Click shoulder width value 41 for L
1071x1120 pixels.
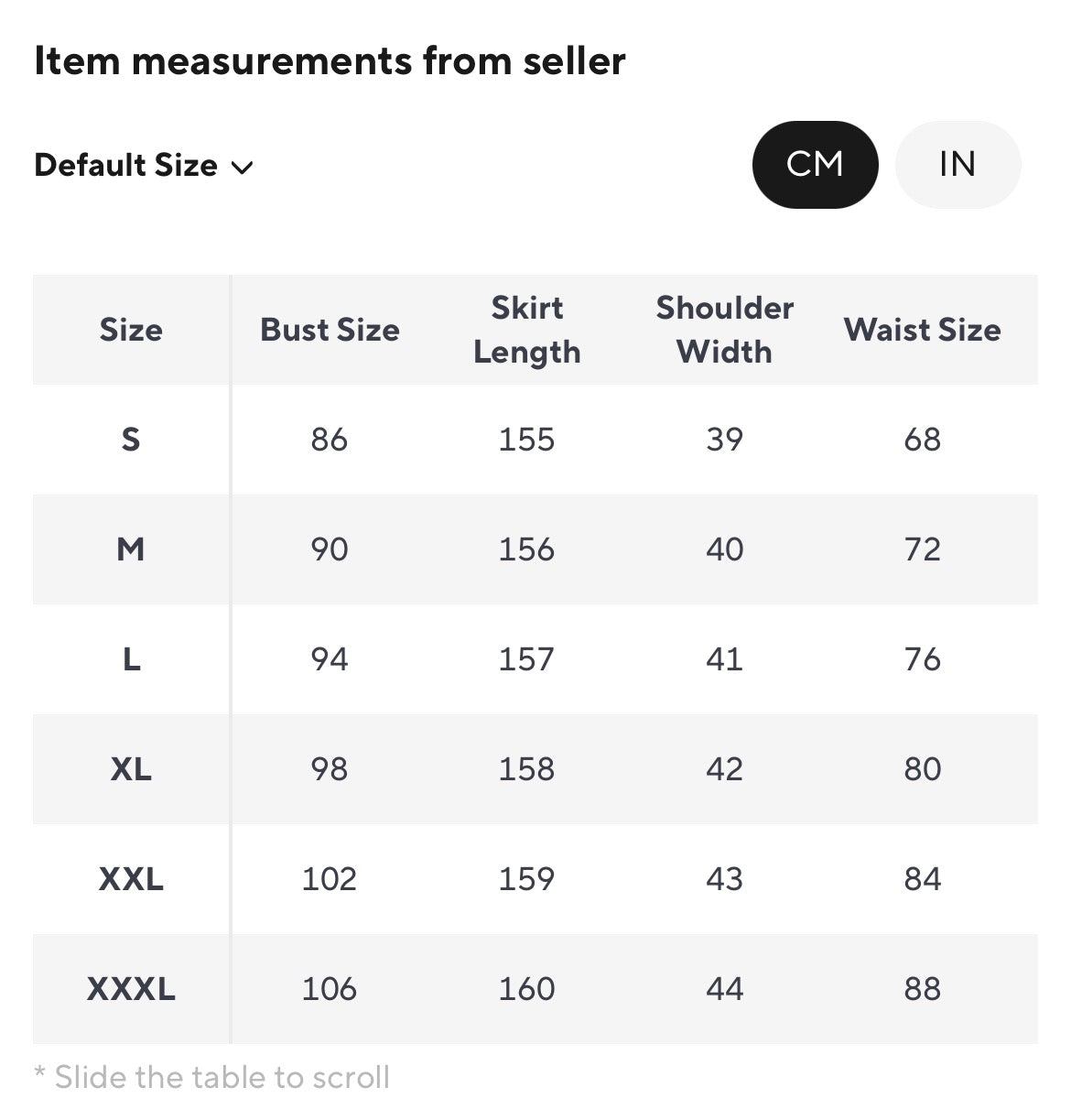click(725, 659)
